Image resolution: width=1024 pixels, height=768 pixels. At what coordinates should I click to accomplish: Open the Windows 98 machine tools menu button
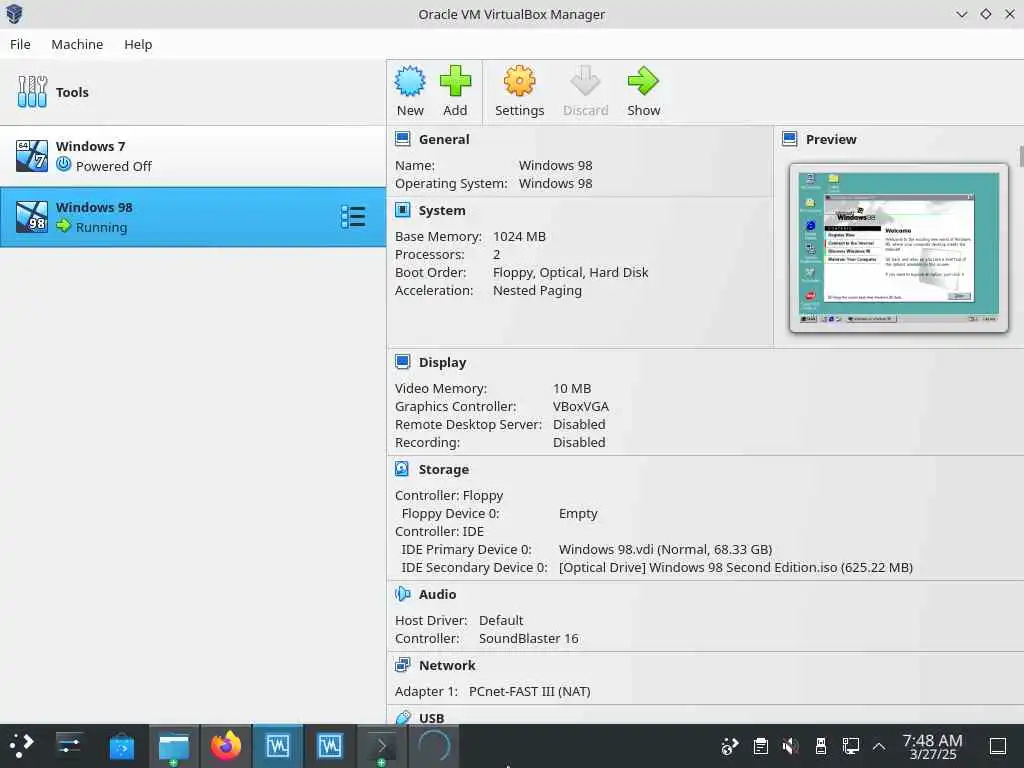pyautogui.click(x=353, y=217)
